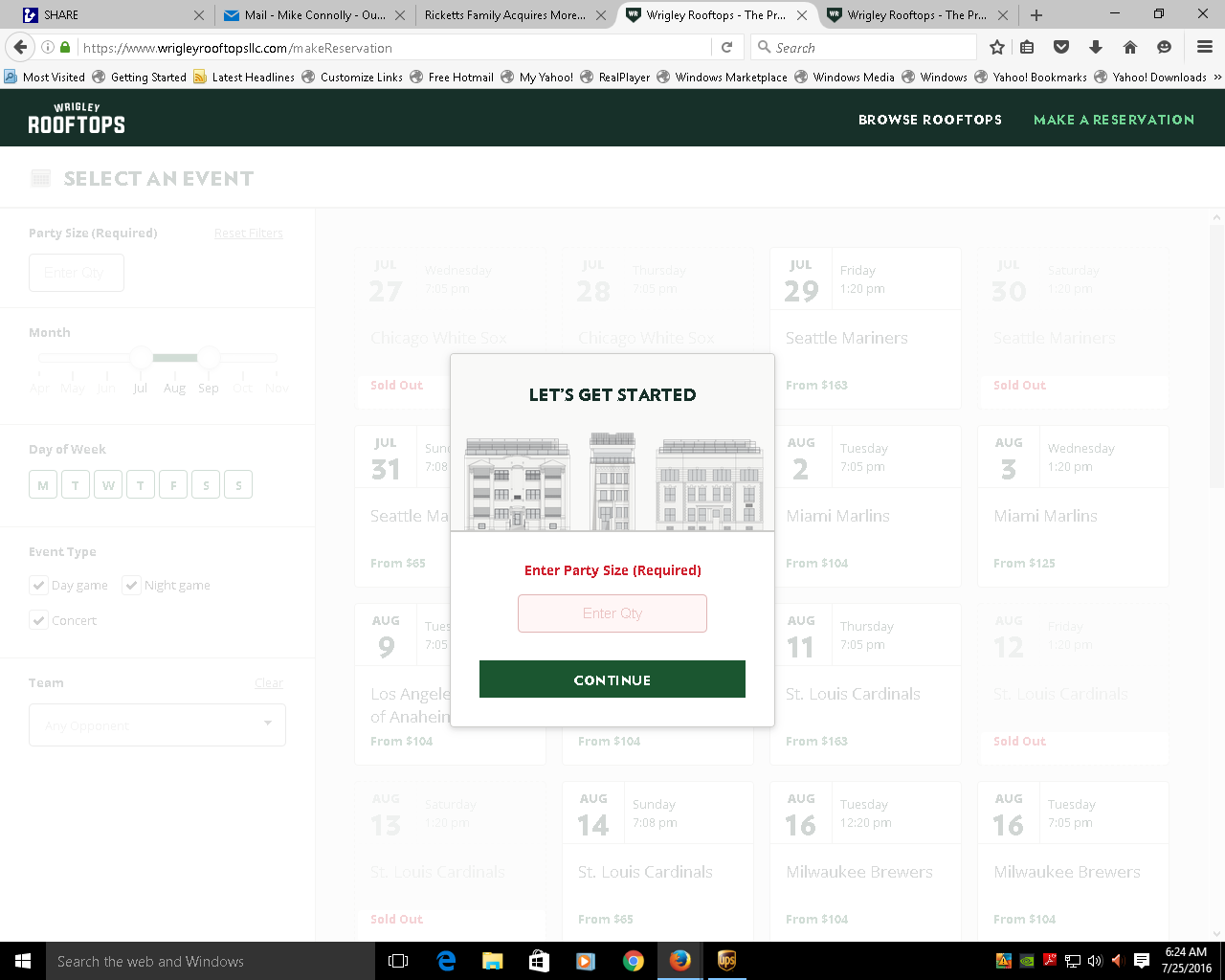Screen dimensions: 1225x980
Task: Open Task View in taskbar
Action: tap(398, 961)
